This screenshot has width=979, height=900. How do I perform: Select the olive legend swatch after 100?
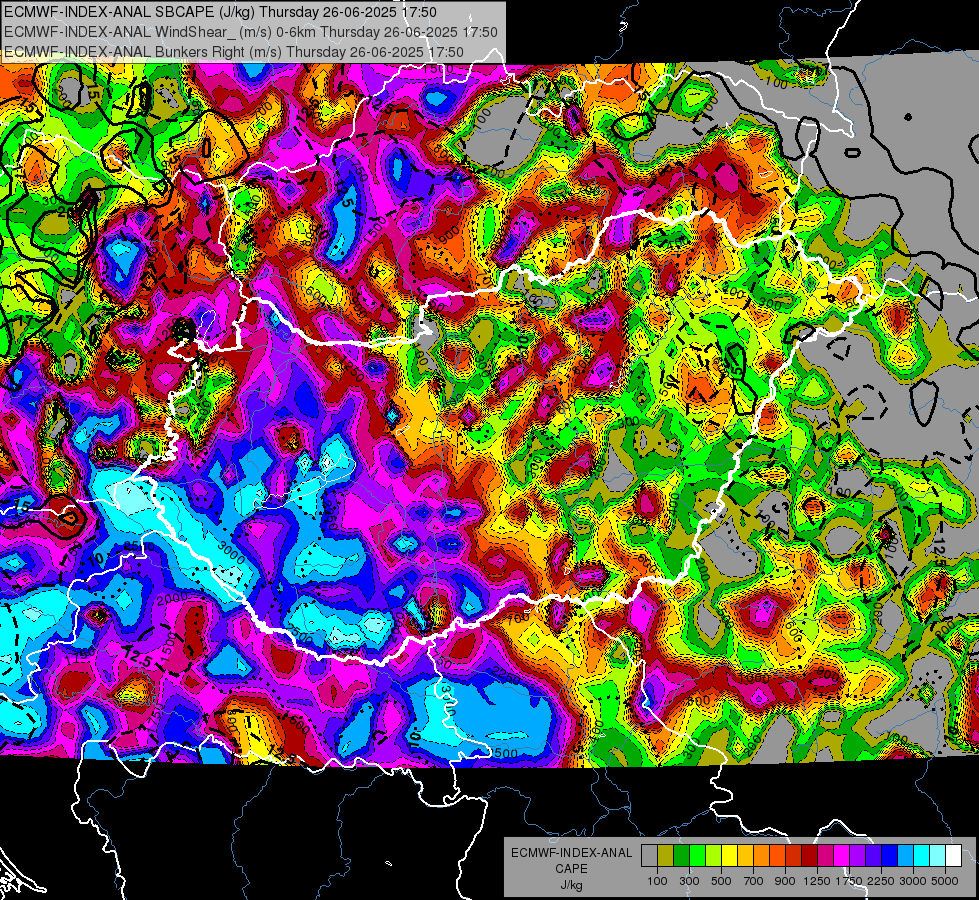tap(666, 856)
